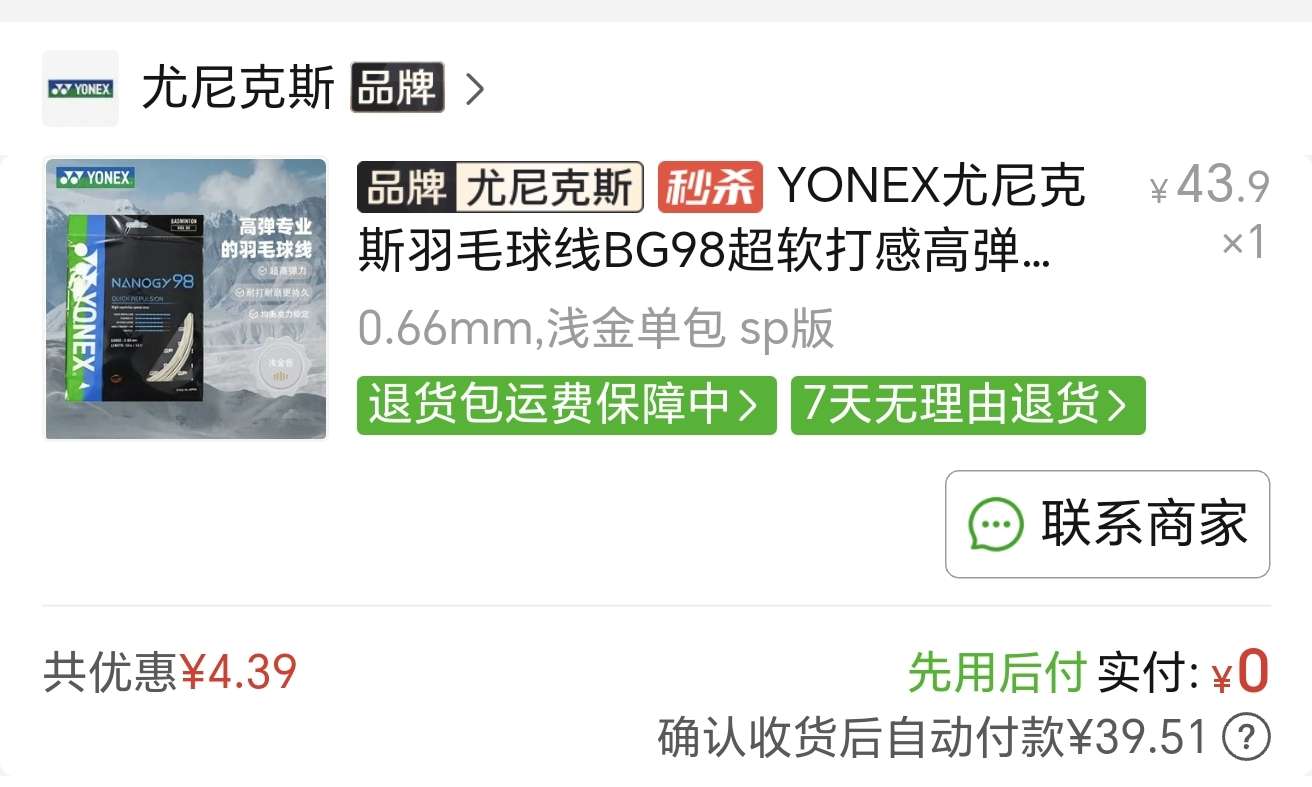The width and height of the screenshot is (1312, 787).
Task: Tap the green 先用后付 label
Action: coord(996,674)
